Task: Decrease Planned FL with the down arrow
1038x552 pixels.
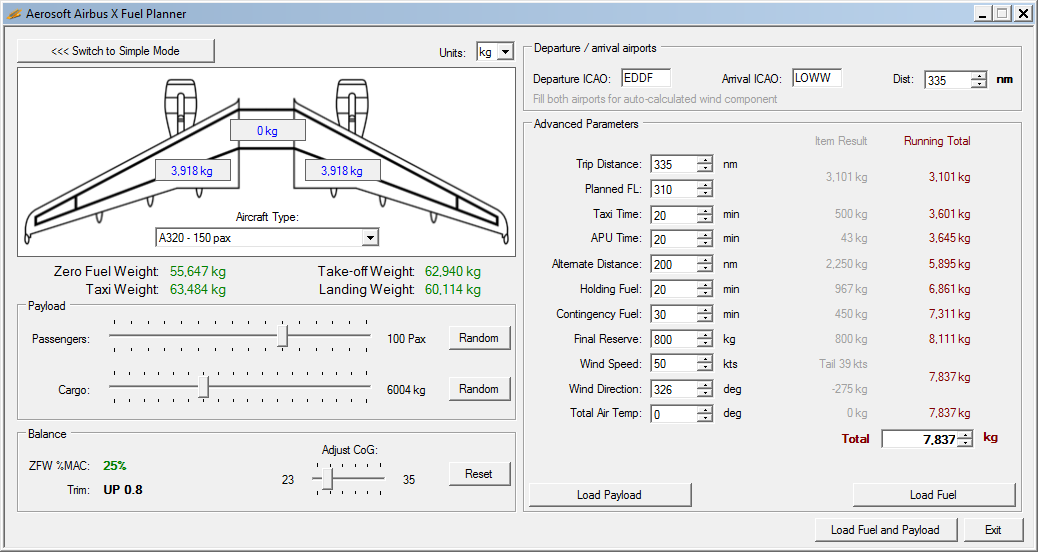Action: 704,193
